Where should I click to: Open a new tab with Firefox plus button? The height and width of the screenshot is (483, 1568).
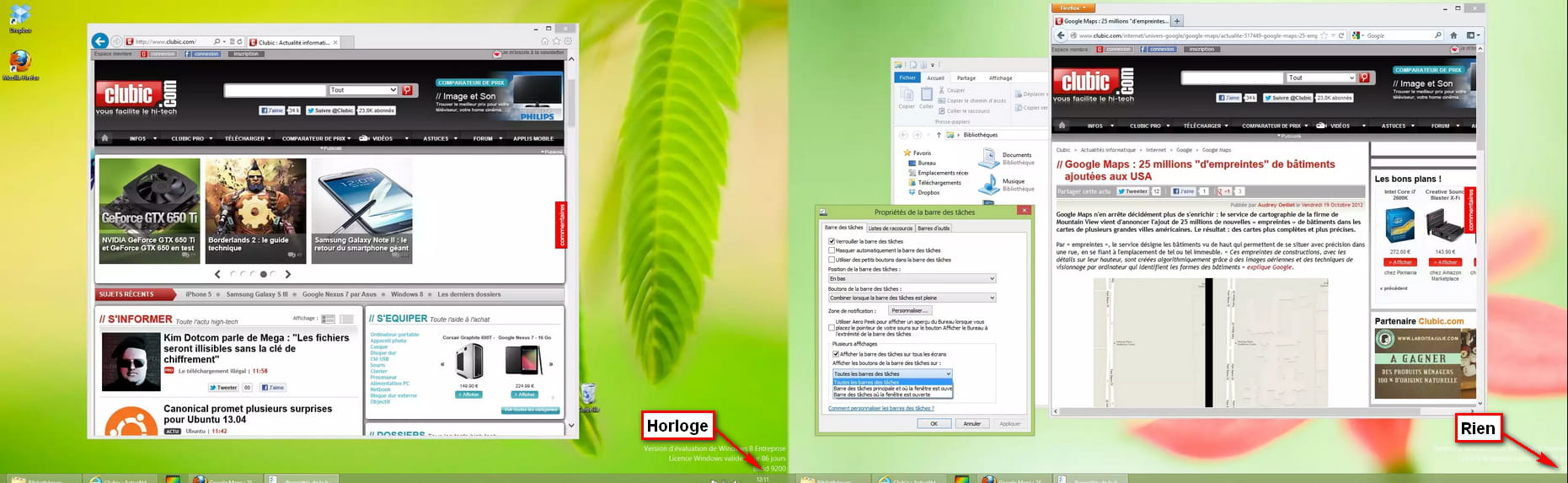(x=1177, y=21)
